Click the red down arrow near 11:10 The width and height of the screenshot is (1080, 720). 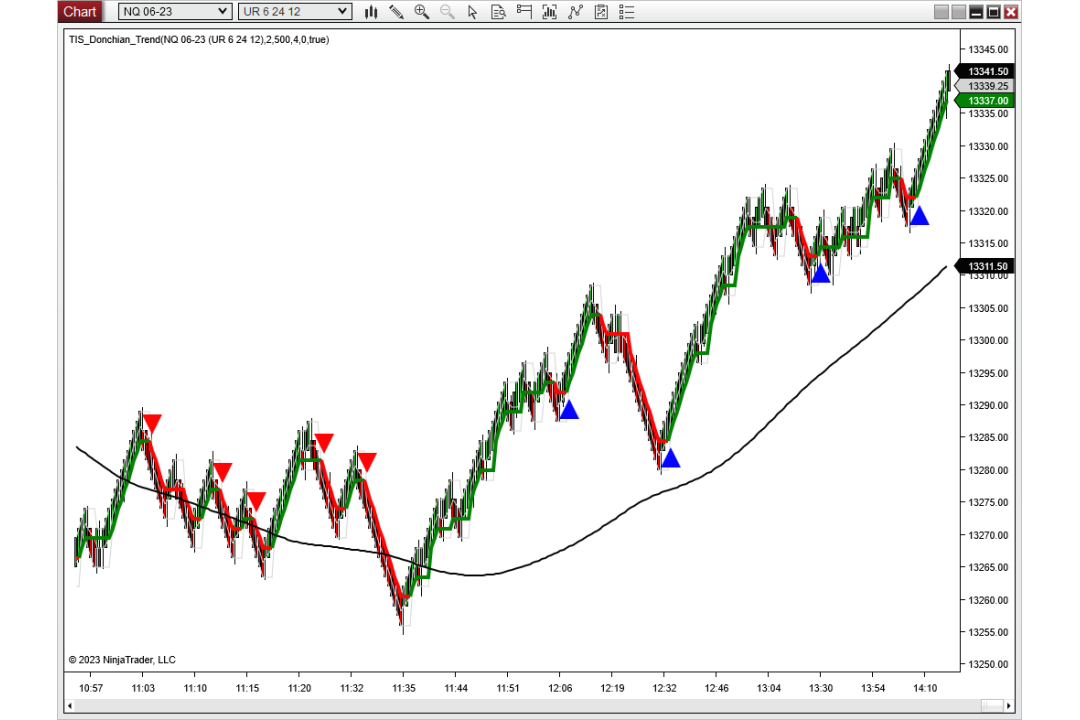222,472
